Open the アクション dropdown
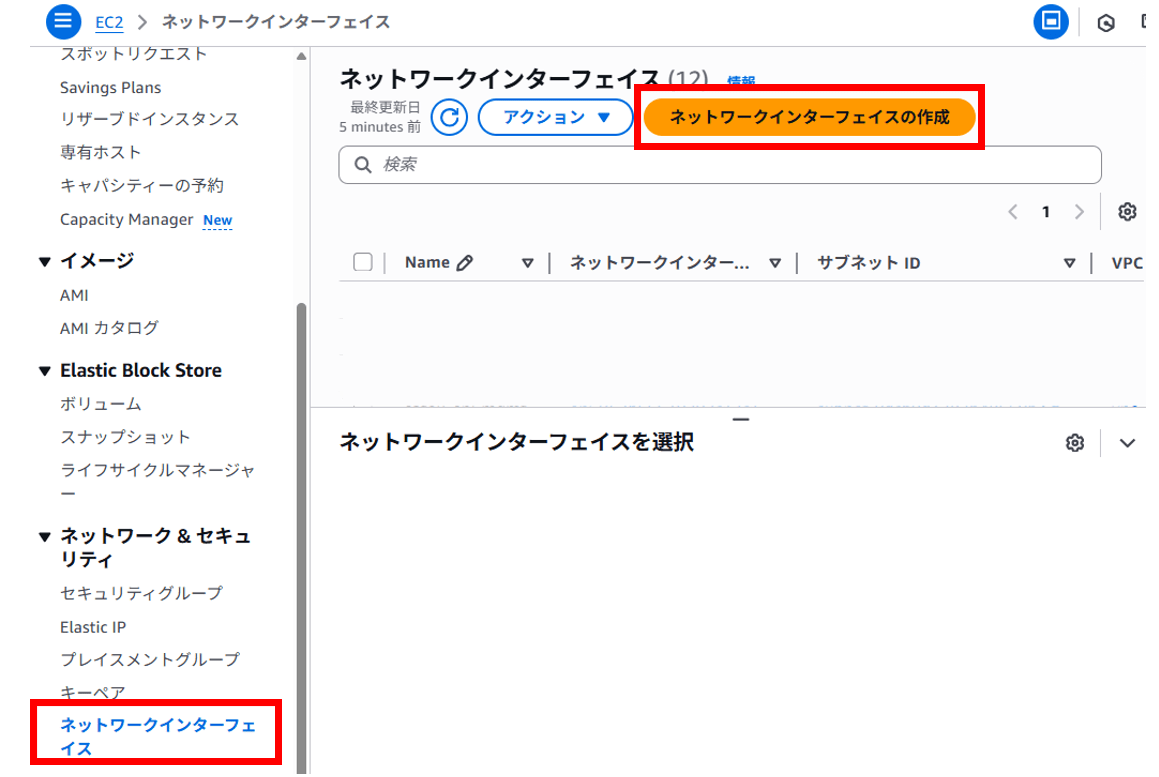1159x777 pixels. coord(556,118)
